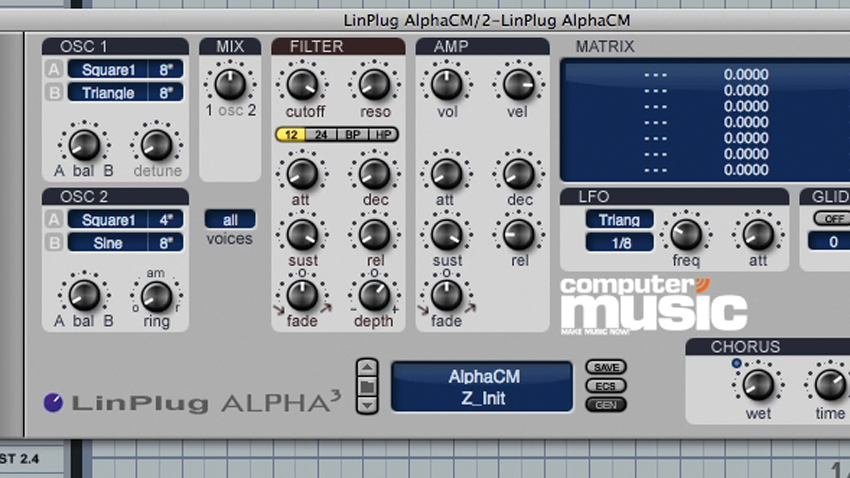
Task: Go to previous preset with up arrow
Action: (x=367, y=367)
